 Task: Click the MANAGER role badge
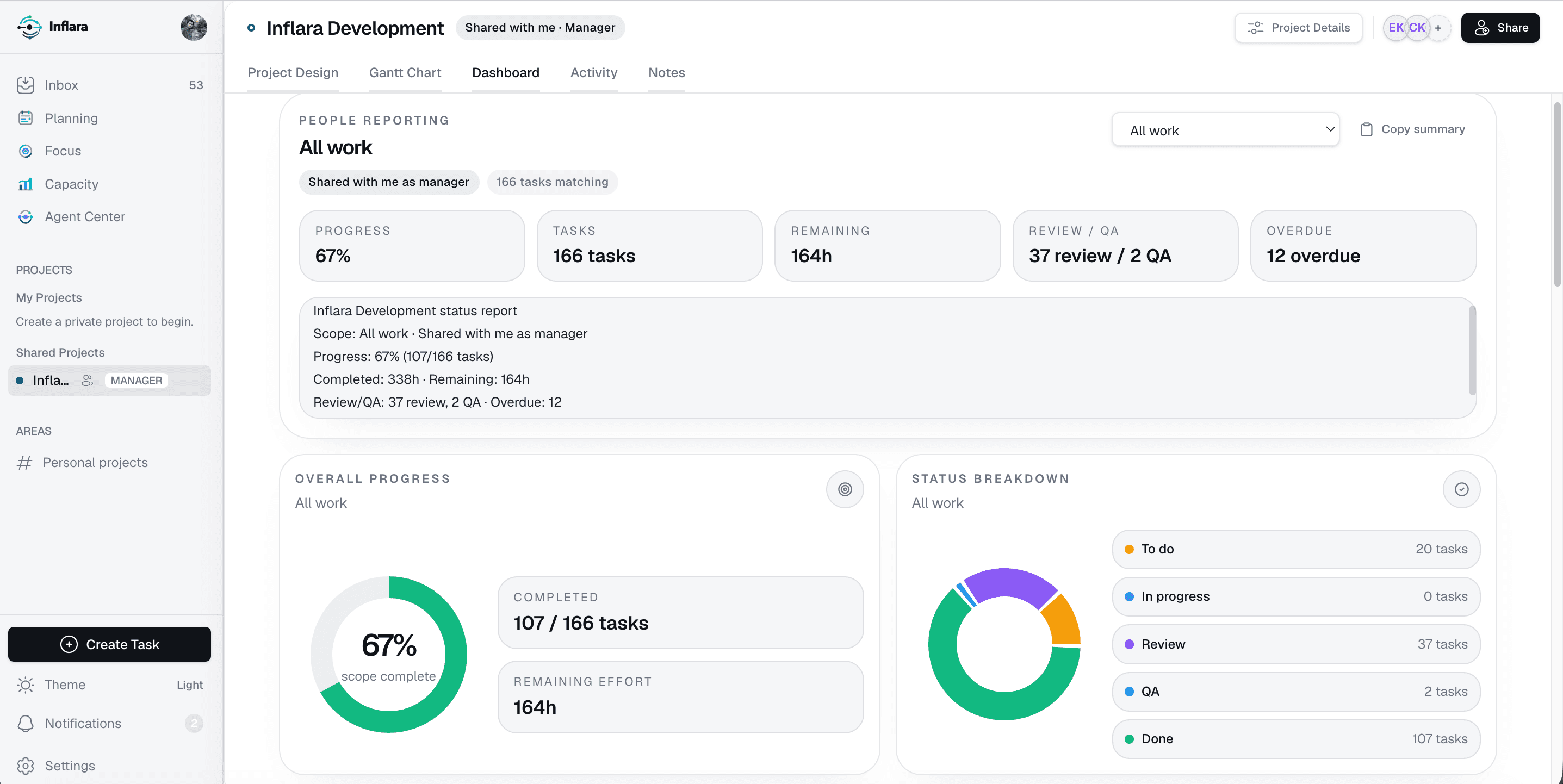137,381
